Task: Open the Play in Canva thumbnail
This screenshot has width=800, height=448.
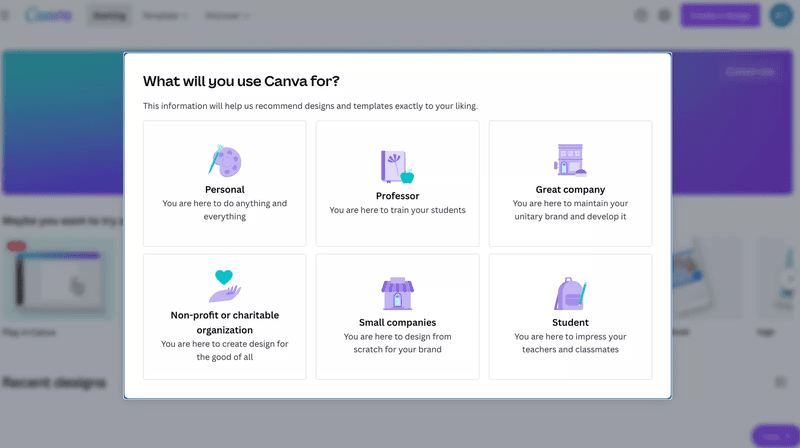Action: click(49, 281)
